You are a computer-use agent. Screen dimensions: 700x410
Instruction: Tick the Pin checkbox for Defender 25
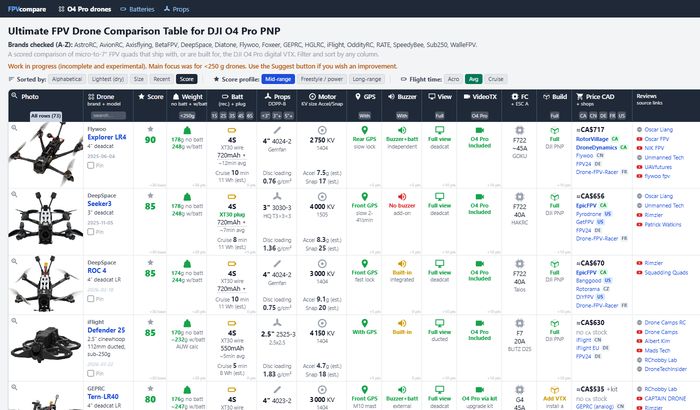pos(91,373)
